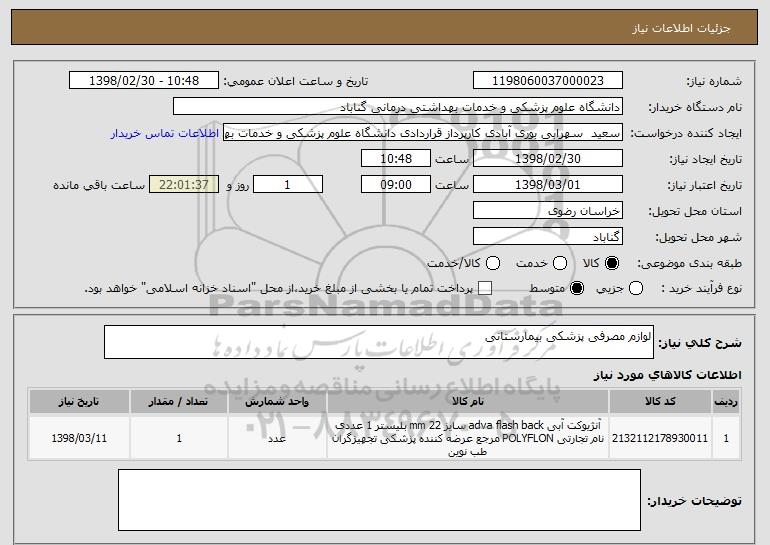Image resolution: width=770 pixels, height=545 pixels.
Task: Click the buyer organization name field
Action: 398,107
